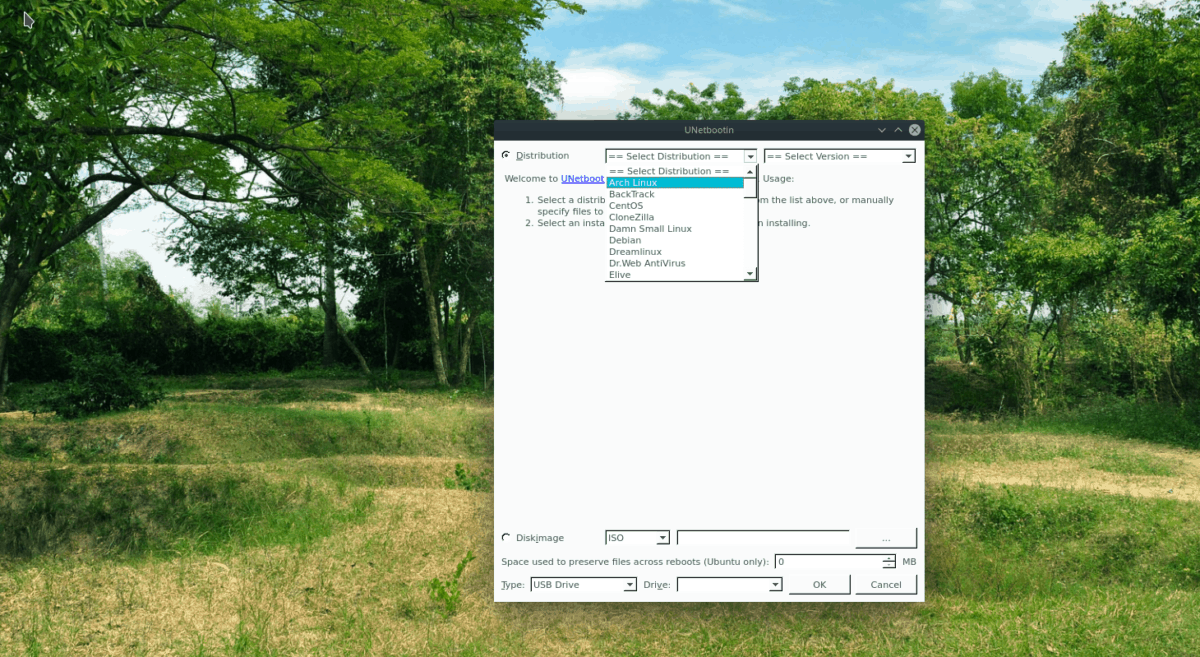This screenshot has height=657, width=1200.
Task: Open the UNetbootin homepage link
Action: click(582, 178)
